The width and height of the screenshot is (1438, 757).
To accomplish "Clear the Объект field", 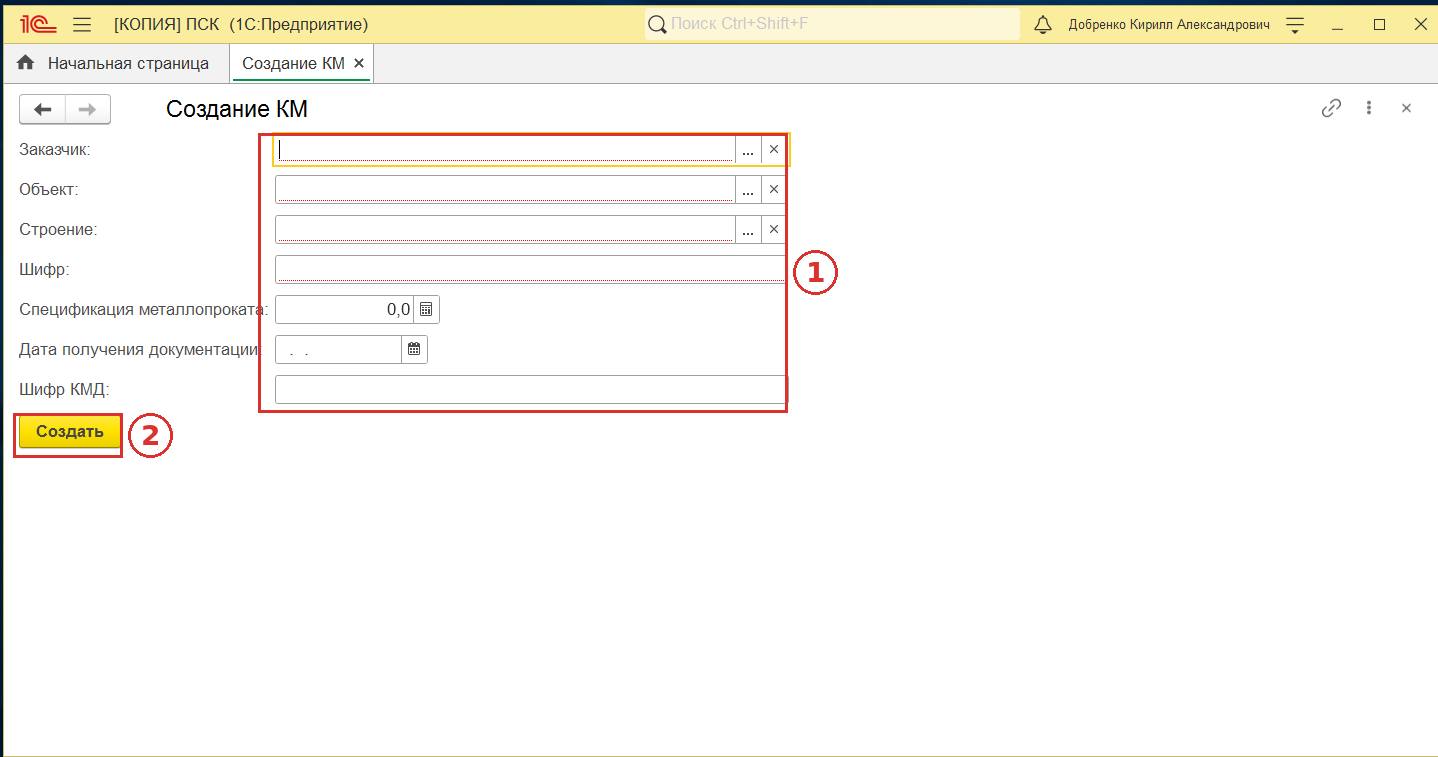I will tap(773, 189).
